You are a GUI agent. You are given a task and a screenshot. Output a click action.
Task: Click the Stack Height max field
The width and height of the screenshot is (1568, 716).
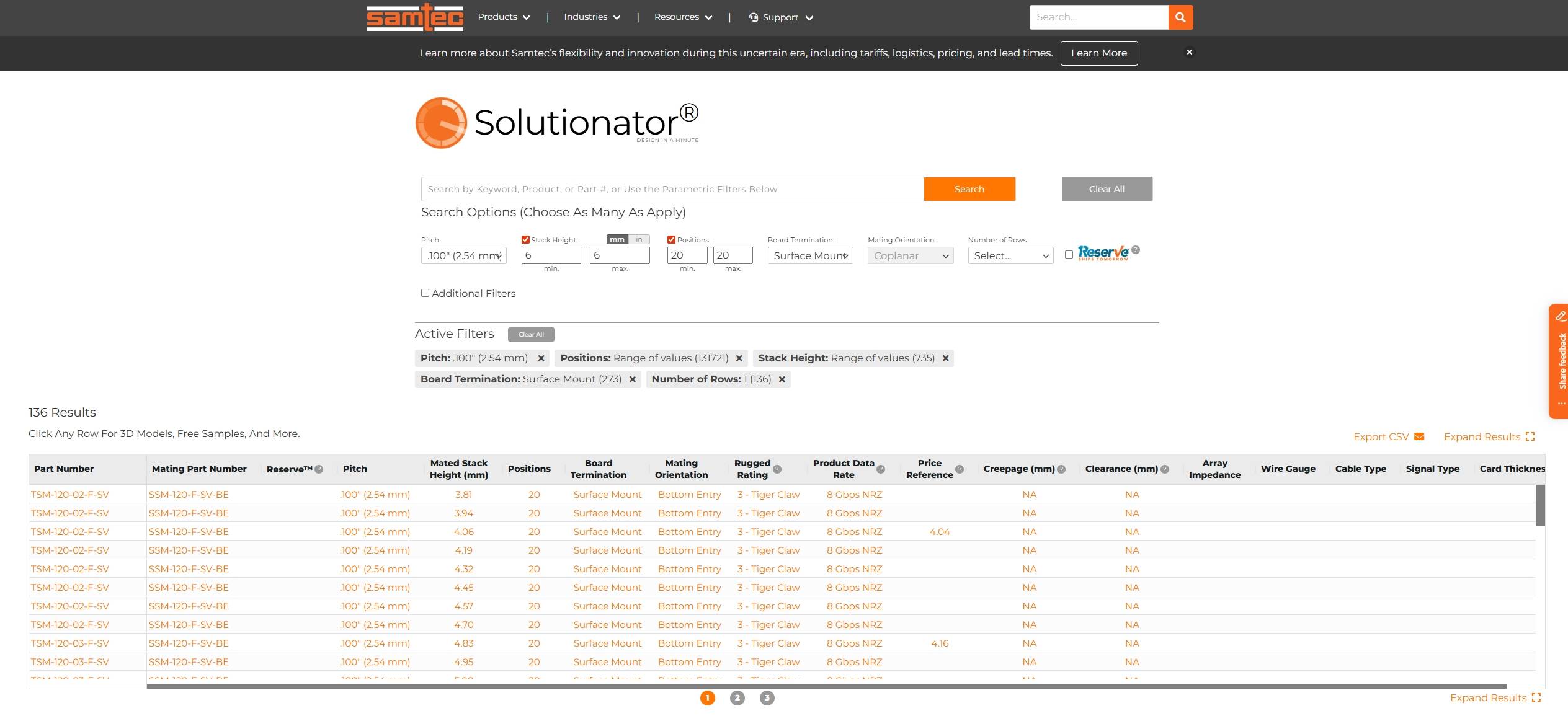pyautogui.click(x=620, y=255)
